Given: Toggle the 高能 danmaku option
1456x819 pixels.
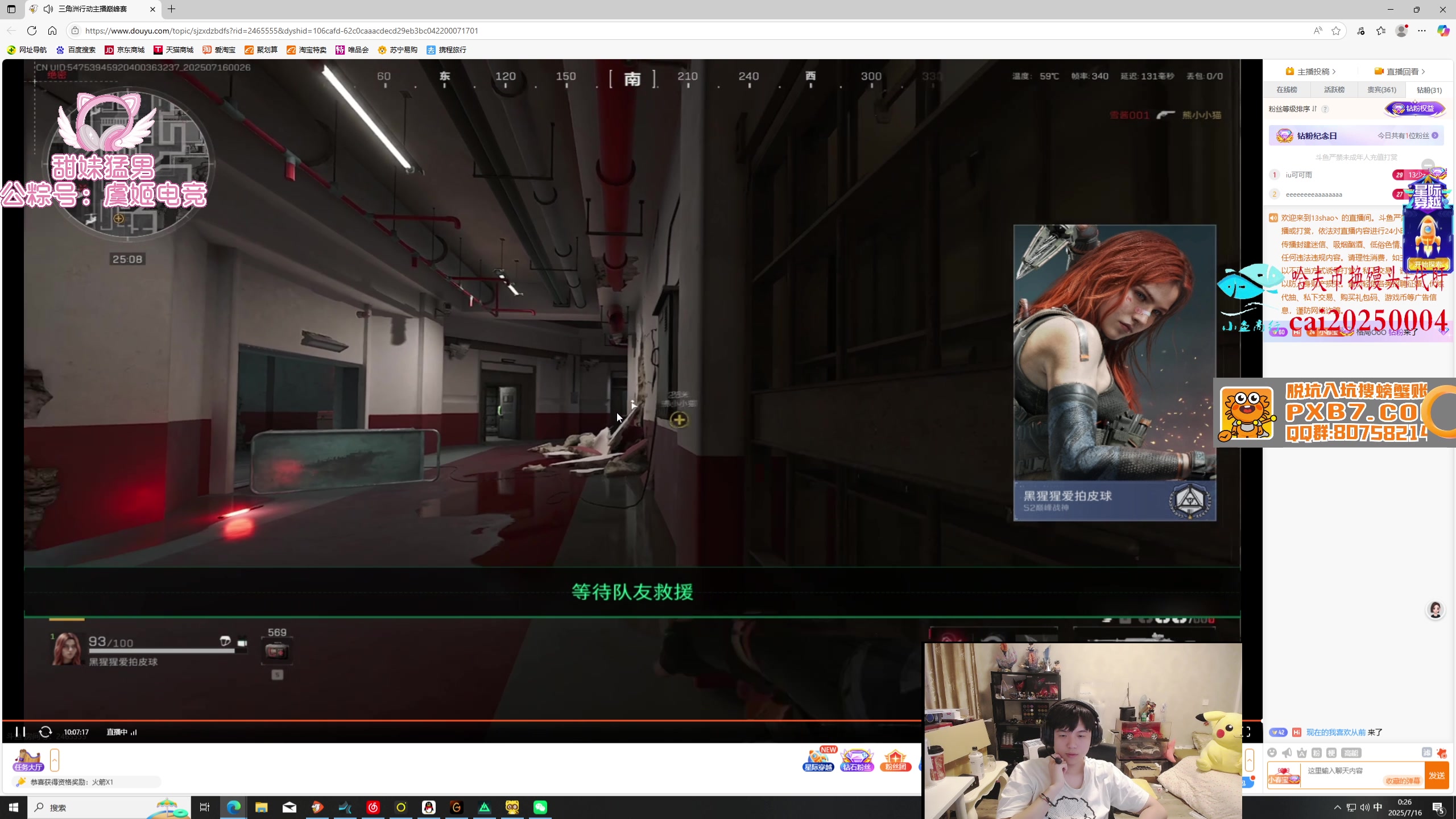Looking at the screenshot, I should (1351, 752).
